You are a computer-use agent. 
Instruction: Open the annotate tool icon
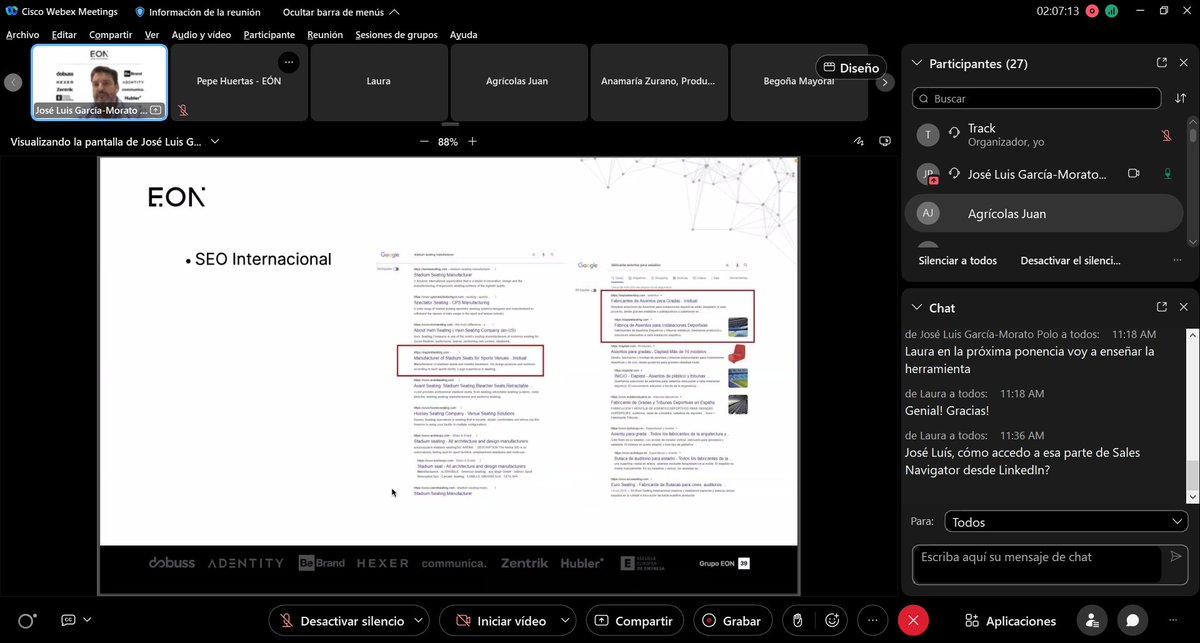(x=859, y=142)
